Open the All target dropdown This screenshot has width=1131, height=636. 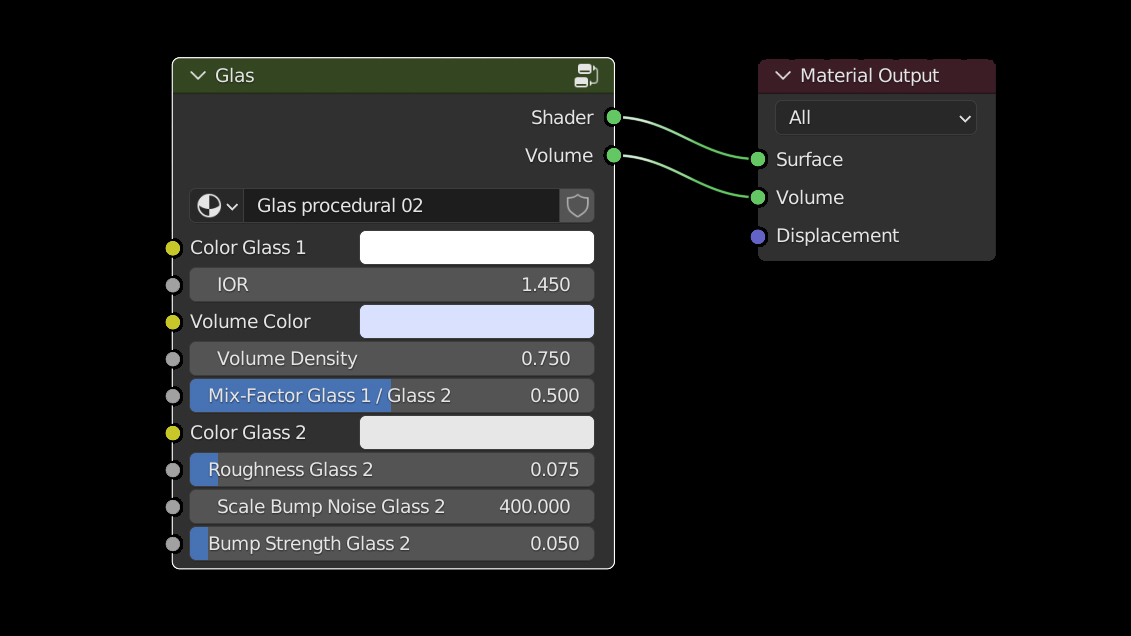pos(875,118)
